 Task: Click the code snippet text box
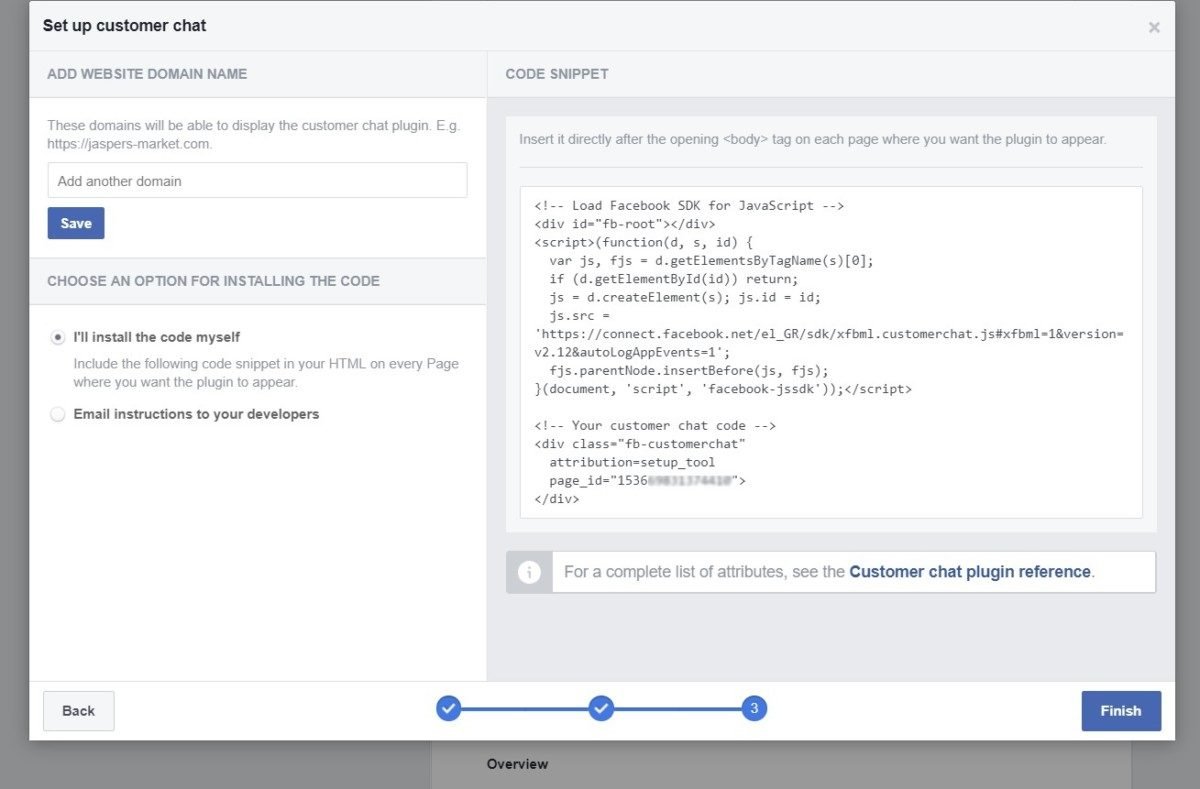[x=831, y=352]
